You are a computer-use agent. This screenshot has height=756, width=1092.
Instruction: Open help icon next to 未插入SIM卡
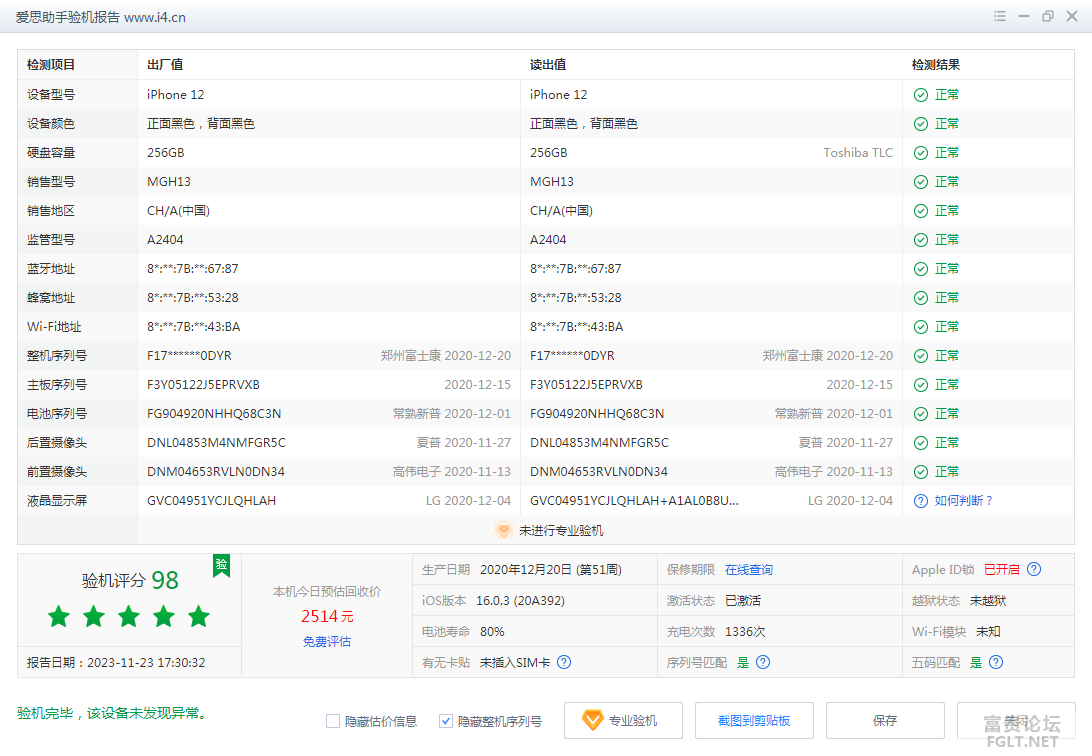click(564, 662)
